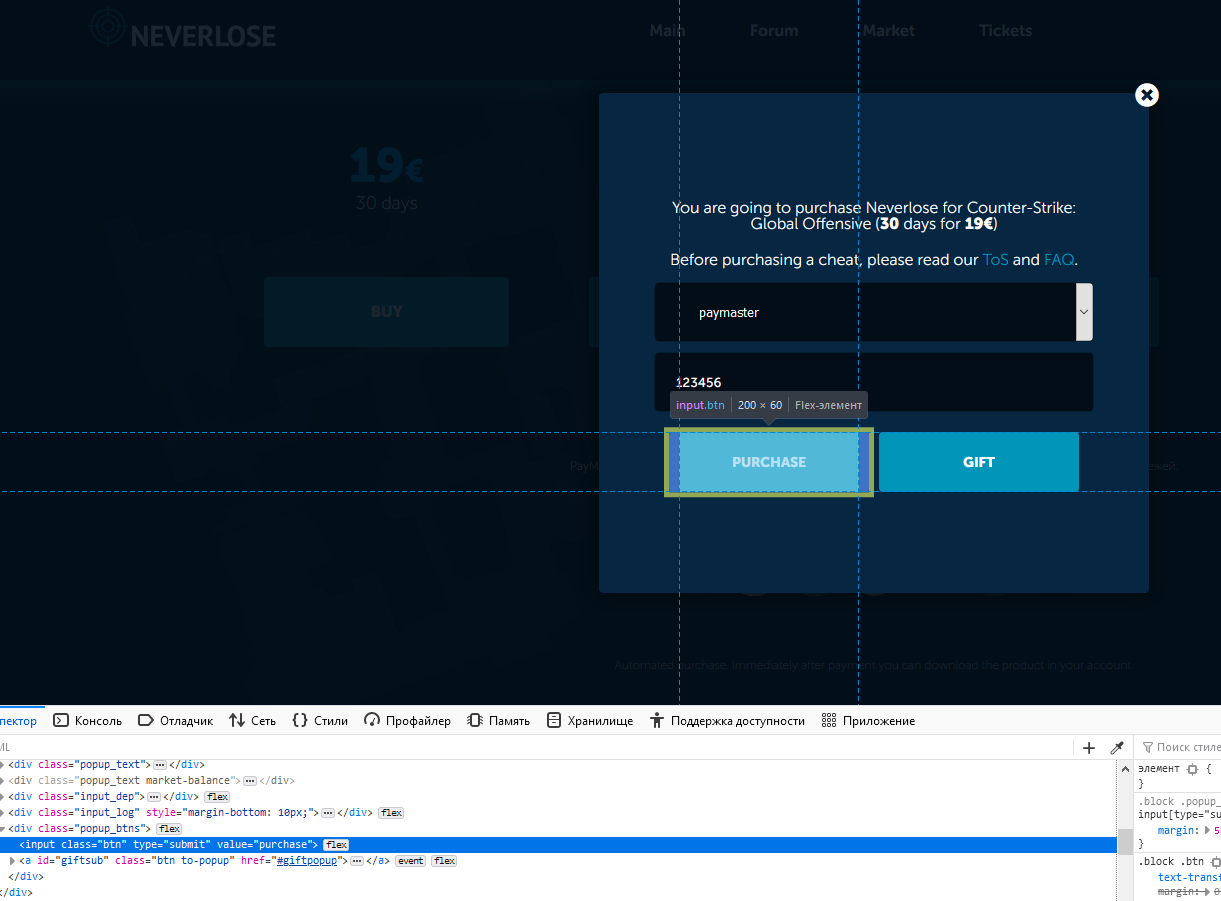Open Market in site navigation

pos(889,30)
